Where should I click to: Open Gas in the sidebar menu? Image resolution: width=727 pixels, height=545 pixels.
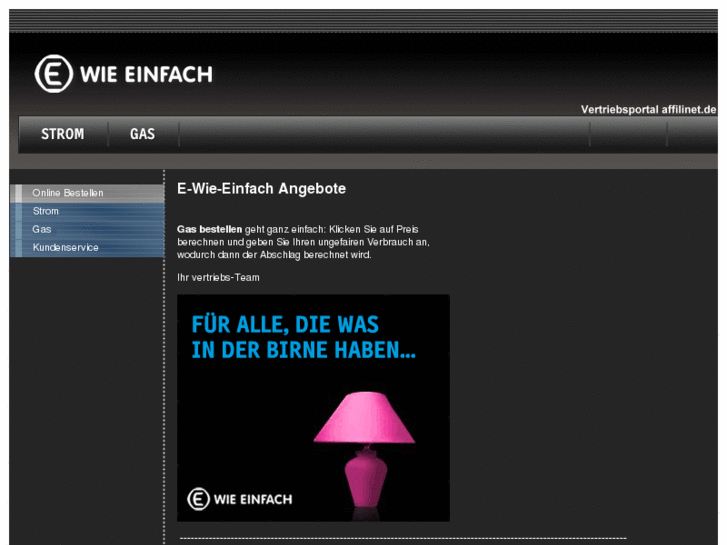point(88,230)
